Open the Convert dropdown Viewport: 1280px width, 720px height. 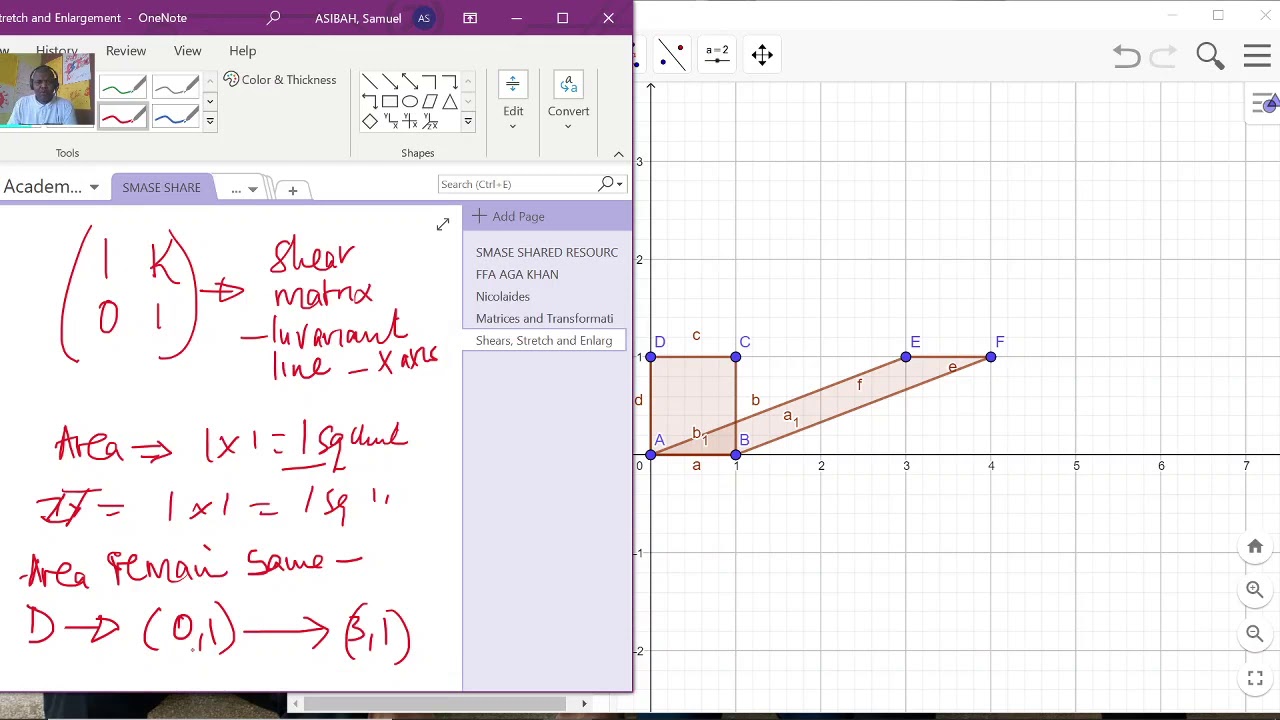[x=568, y=101]
